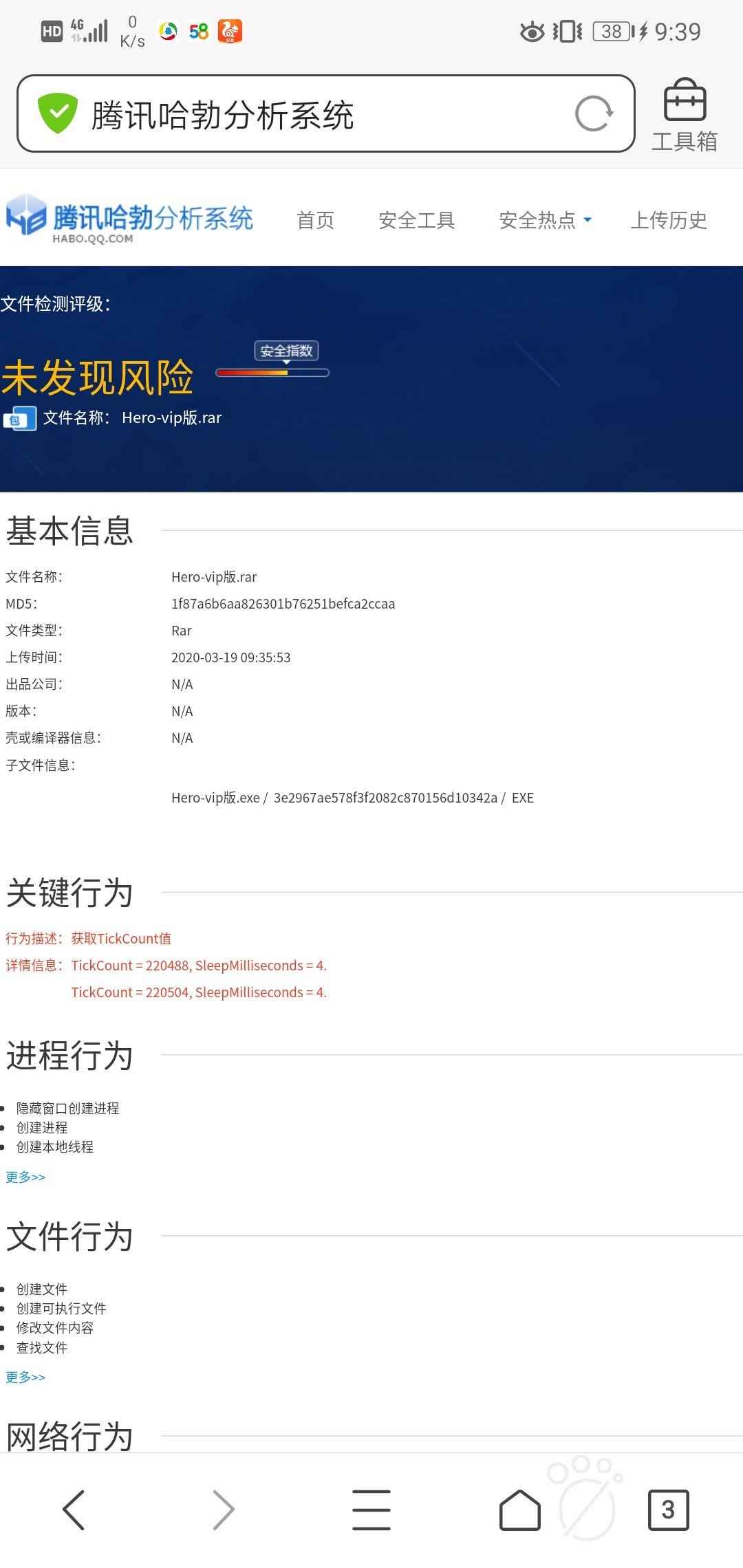This screenshot has width=743, height=1568.
Task: Tap the 网络行为 section heading
Action: 69,1436
